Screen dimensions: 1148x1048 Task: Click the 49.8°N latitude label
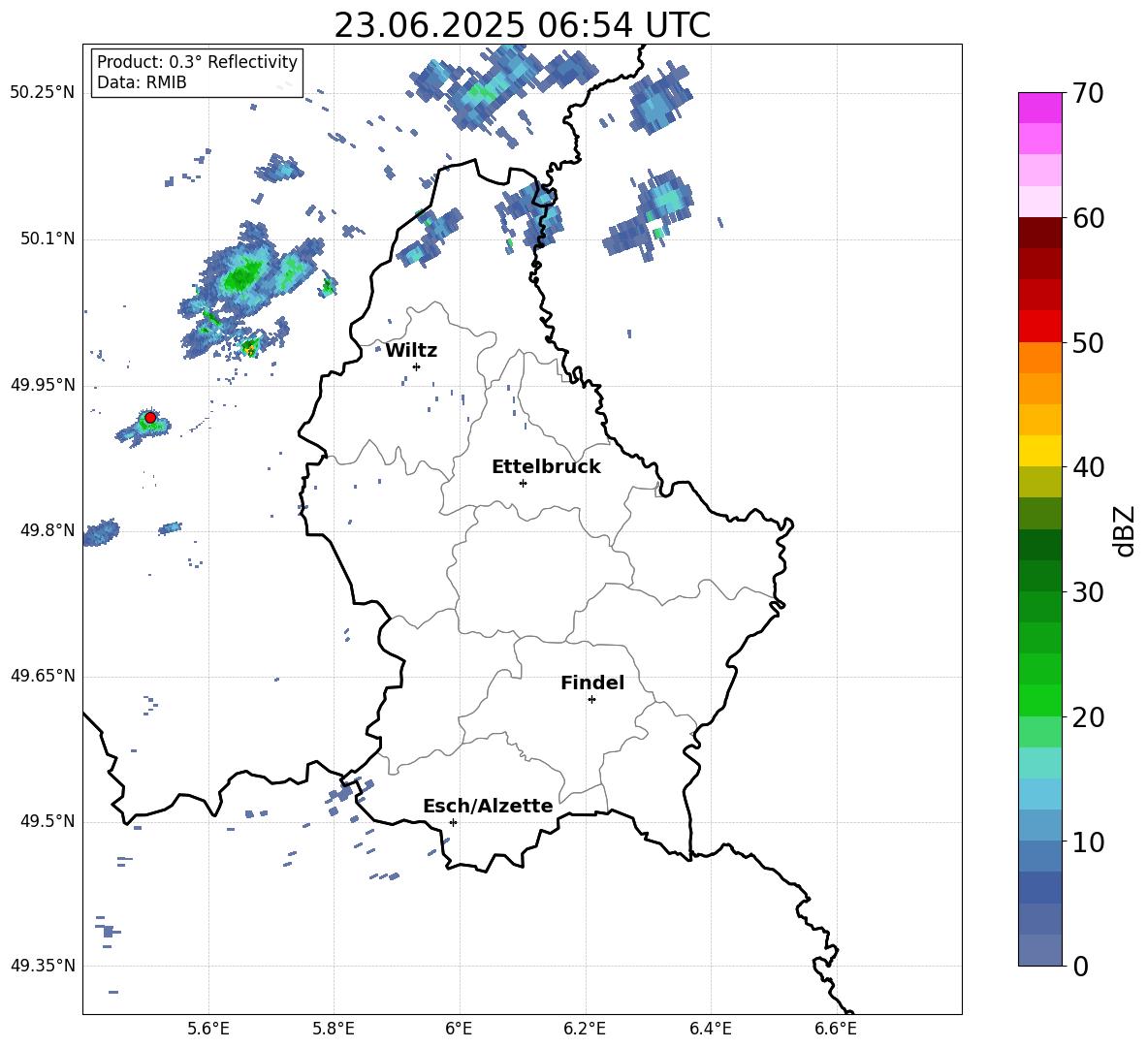pyautogui.click(x=47, y=530)
